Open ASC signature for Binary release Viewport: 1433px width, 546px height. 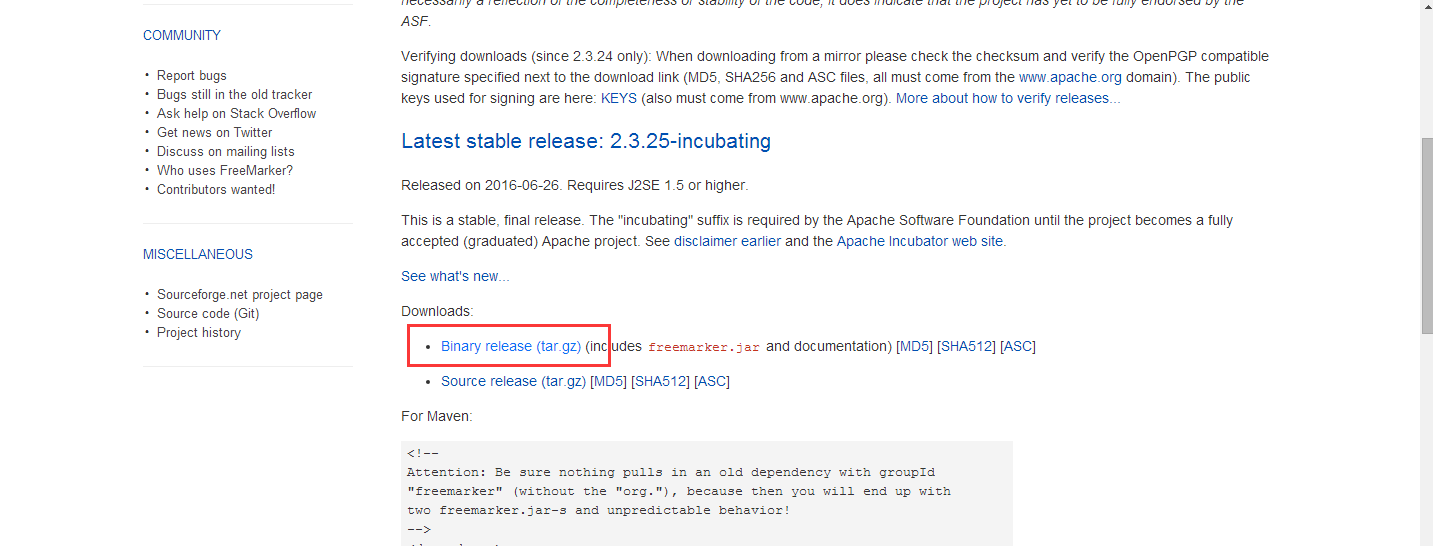pos(1018,346)
